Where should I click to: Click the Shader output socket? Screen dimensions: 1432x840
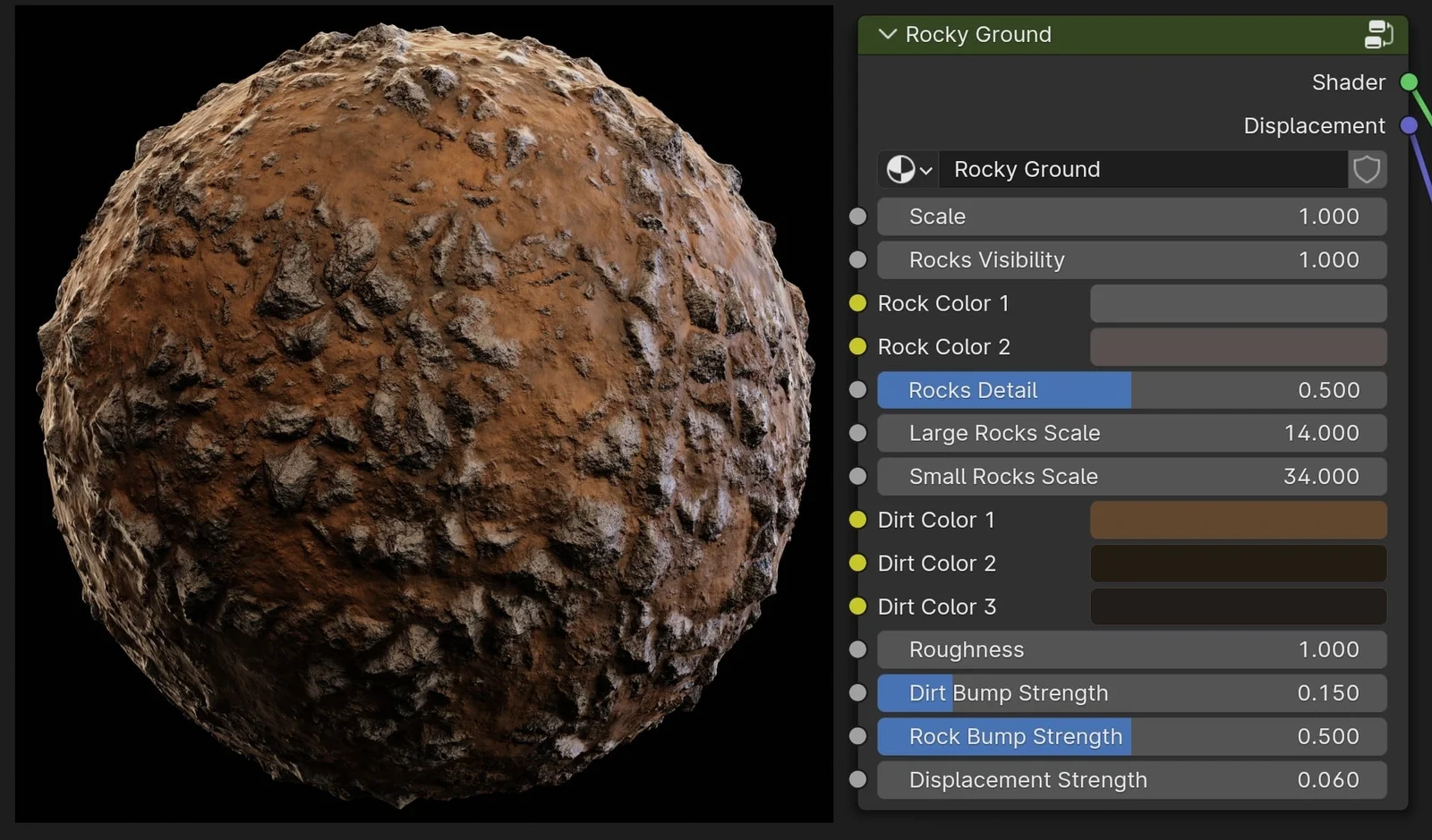click(1409, 81)
